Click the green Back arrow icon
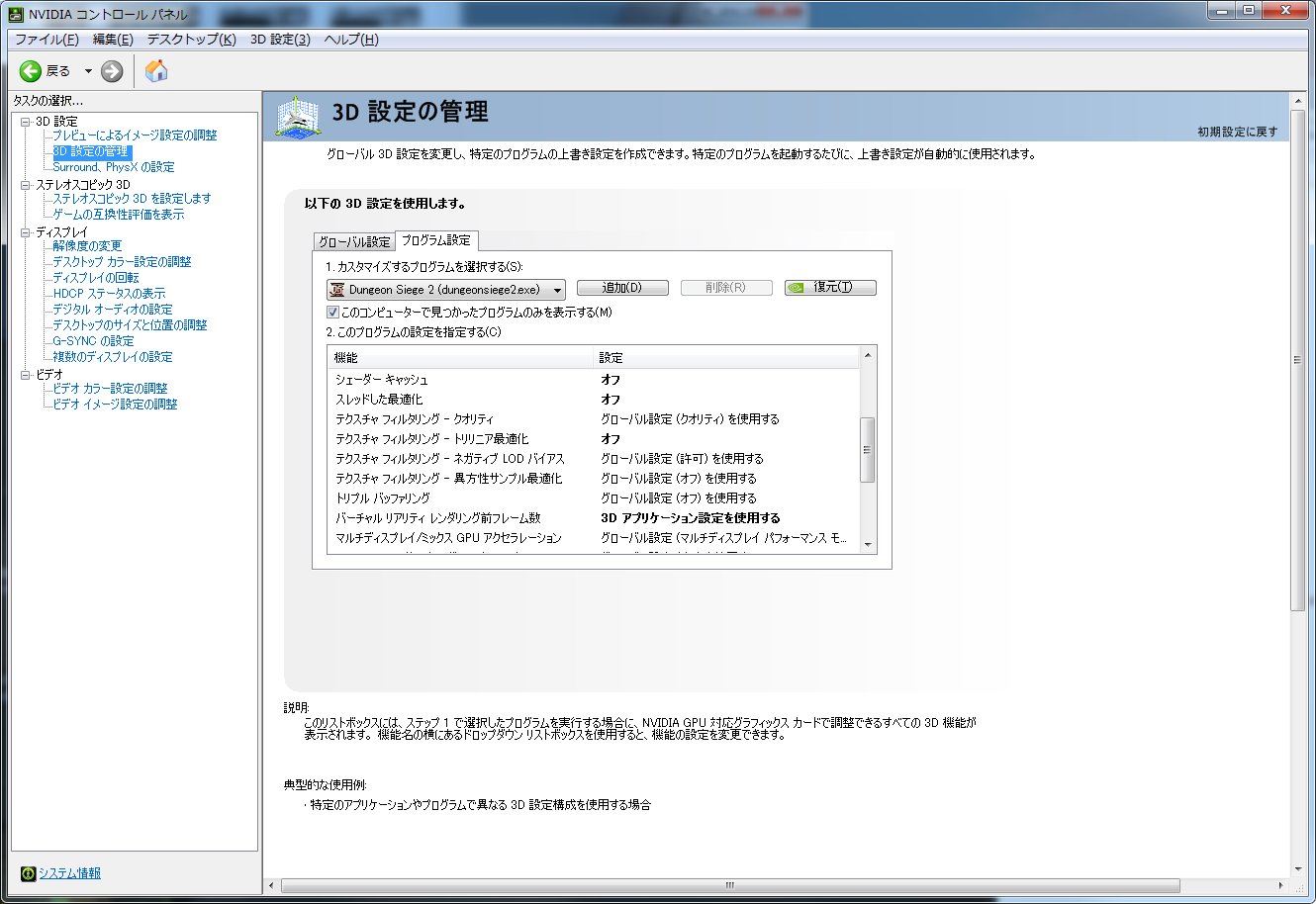 [x=32, y=71]
